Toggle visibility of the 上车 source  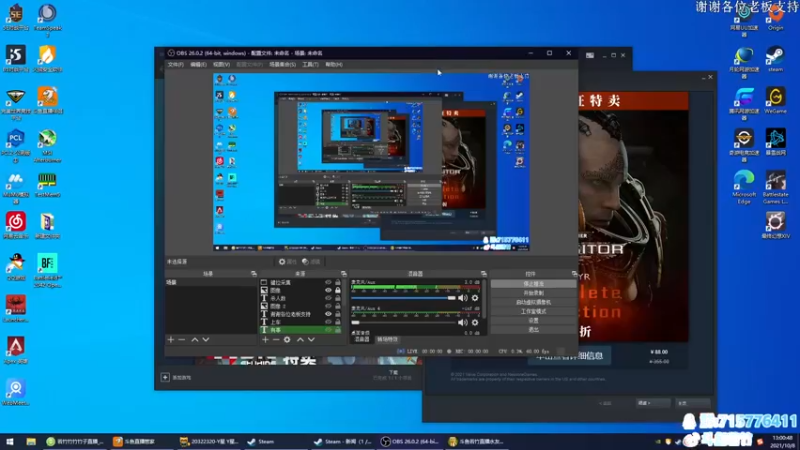tap(328, 322)
